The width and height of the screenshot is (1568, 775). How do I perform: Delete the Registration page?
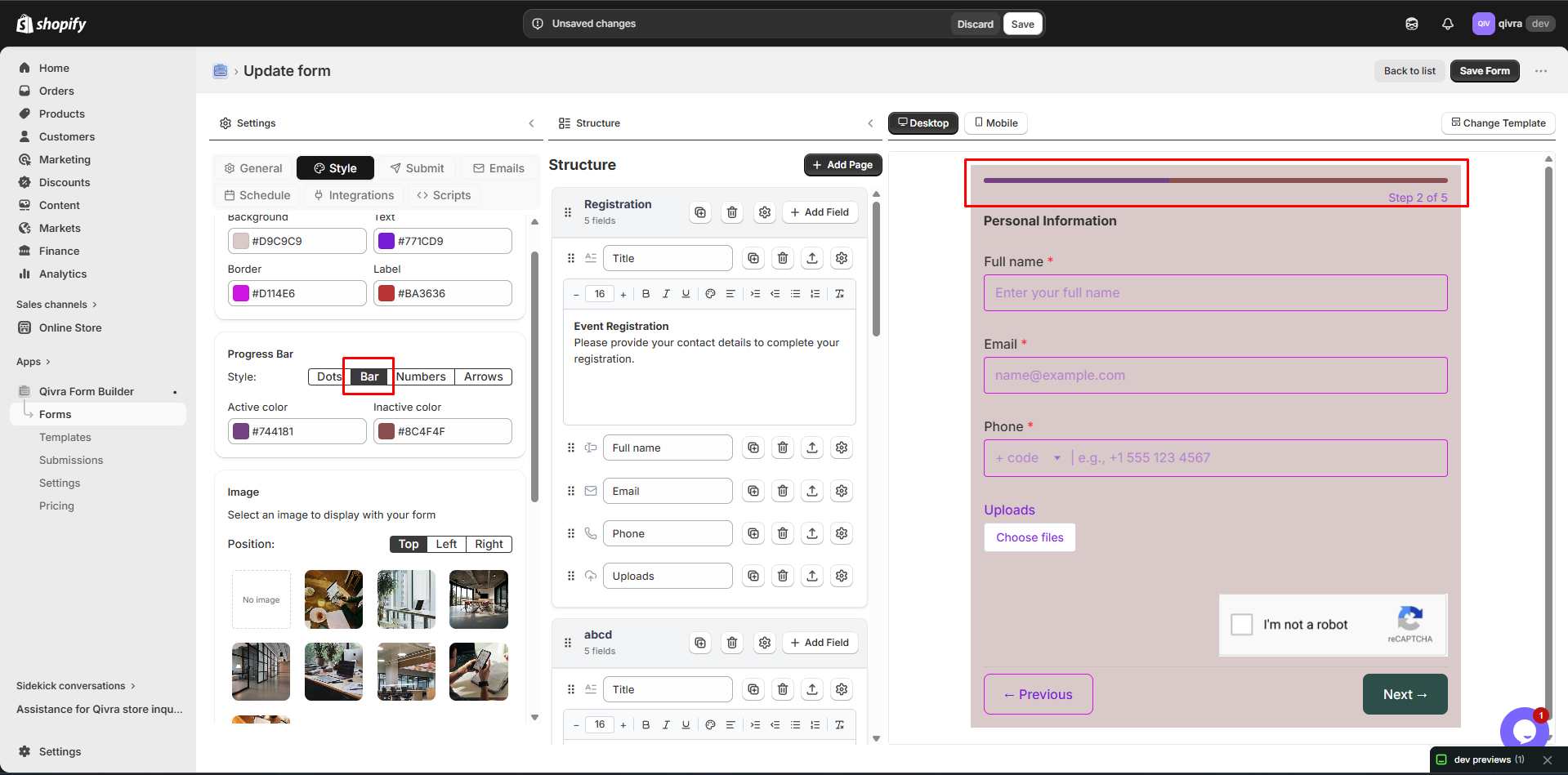[732, 212]
